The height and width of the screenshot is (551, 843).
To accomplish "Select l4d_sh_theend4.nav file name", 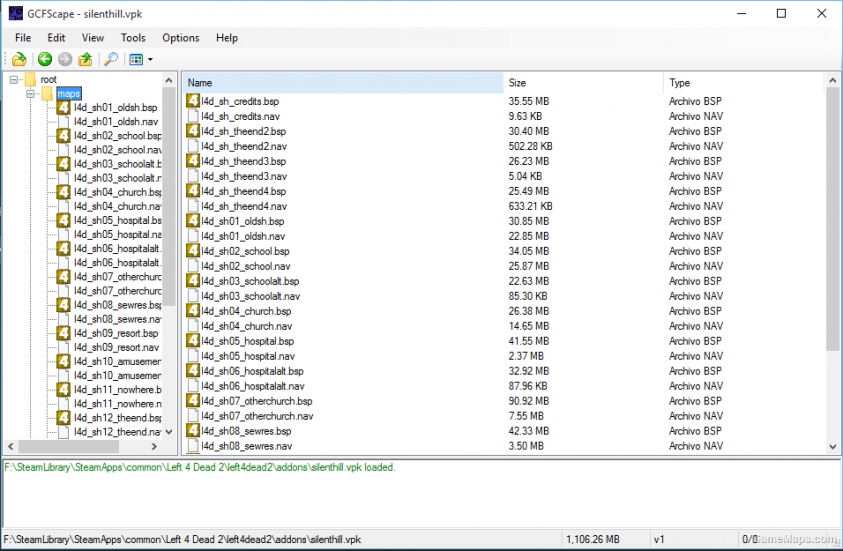I will click(244, 206).
